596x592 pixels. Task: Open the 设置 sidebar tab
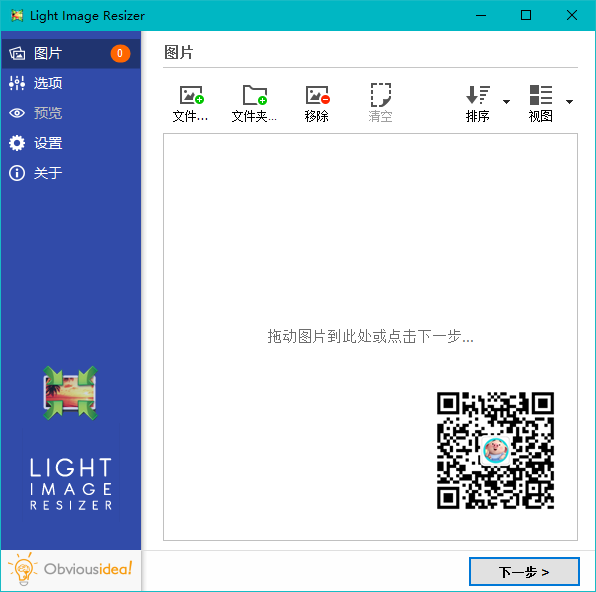[71, 143]
